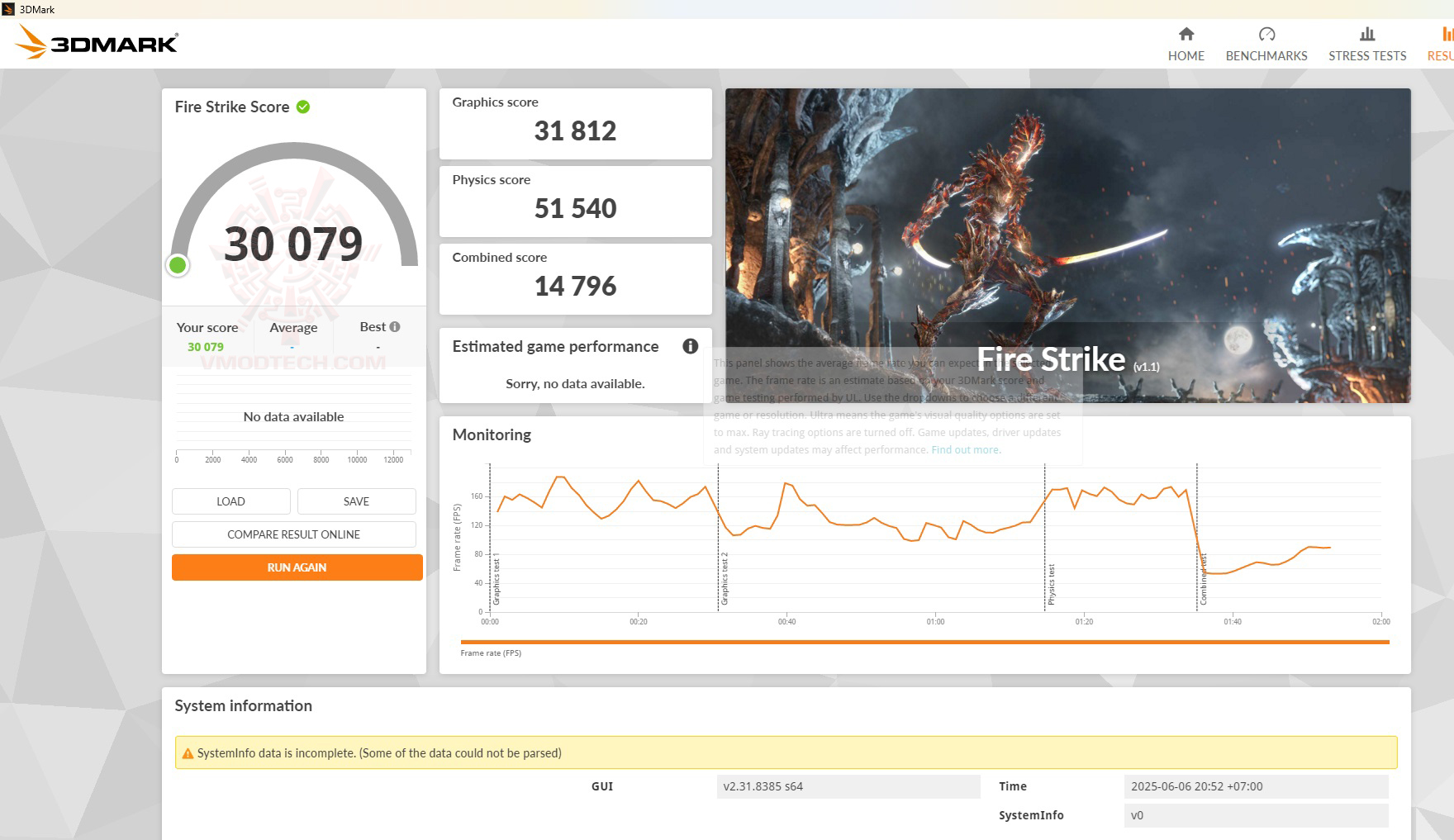Click the Frame rate (FPS) legend below the graph
1454x840 pixels.
pos(490,653)
